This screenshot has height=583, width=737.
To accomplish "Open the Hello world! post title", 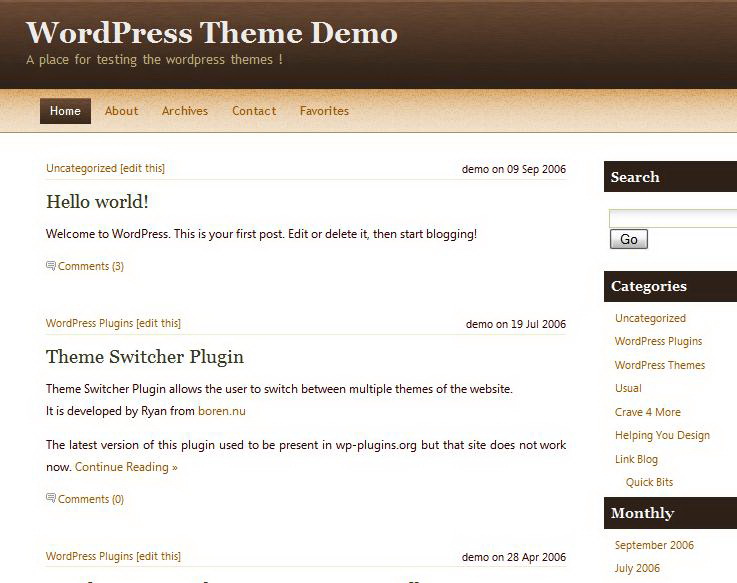I will click(97, 201).
